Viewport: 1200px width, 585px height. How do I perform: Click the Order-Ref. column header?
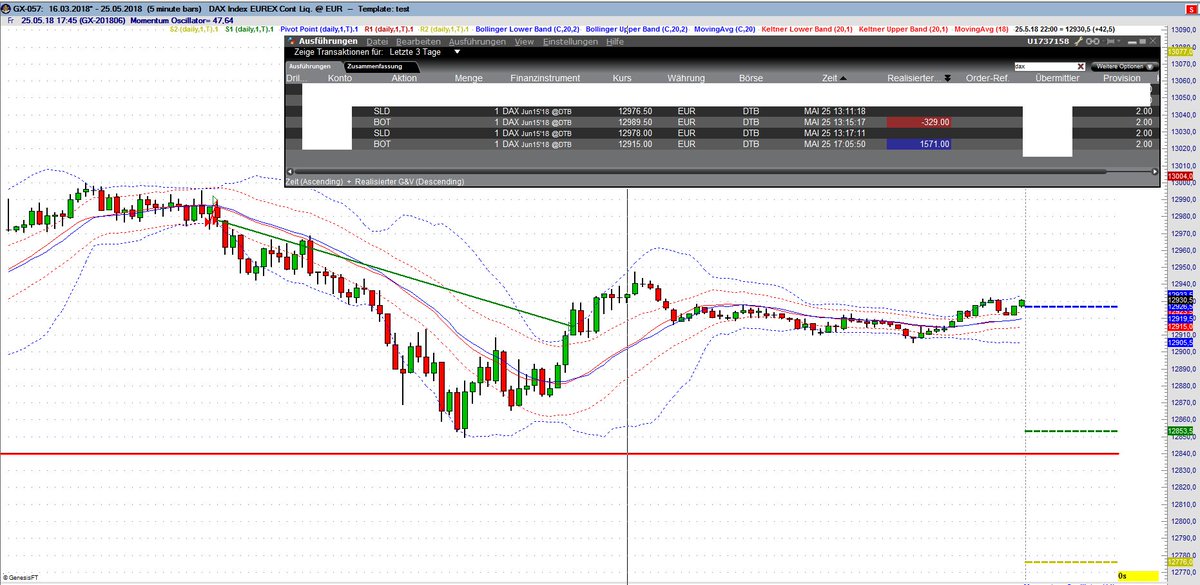click(x=989, y=78)
